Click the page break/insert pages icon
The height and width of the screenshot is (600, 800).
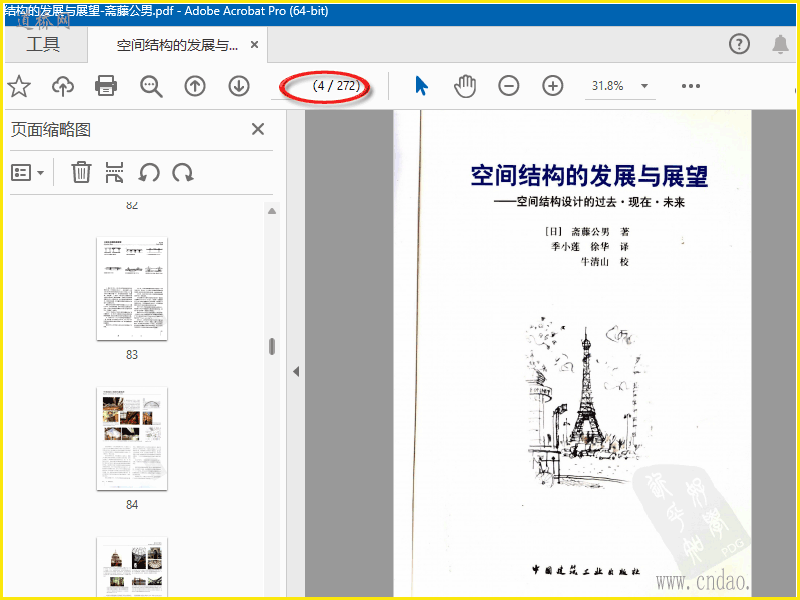coord(114,172)
